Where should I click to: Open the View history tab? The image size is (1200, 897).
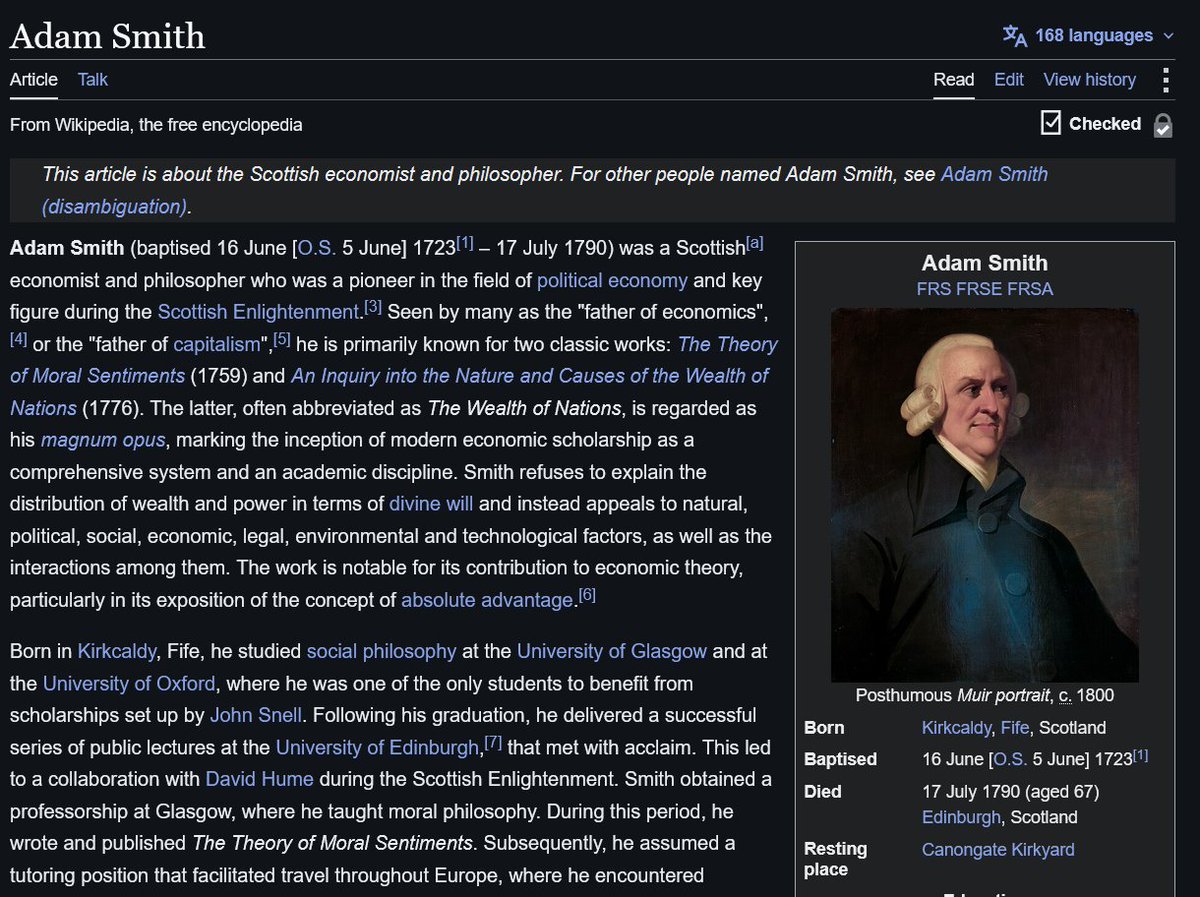[1089, 79]
